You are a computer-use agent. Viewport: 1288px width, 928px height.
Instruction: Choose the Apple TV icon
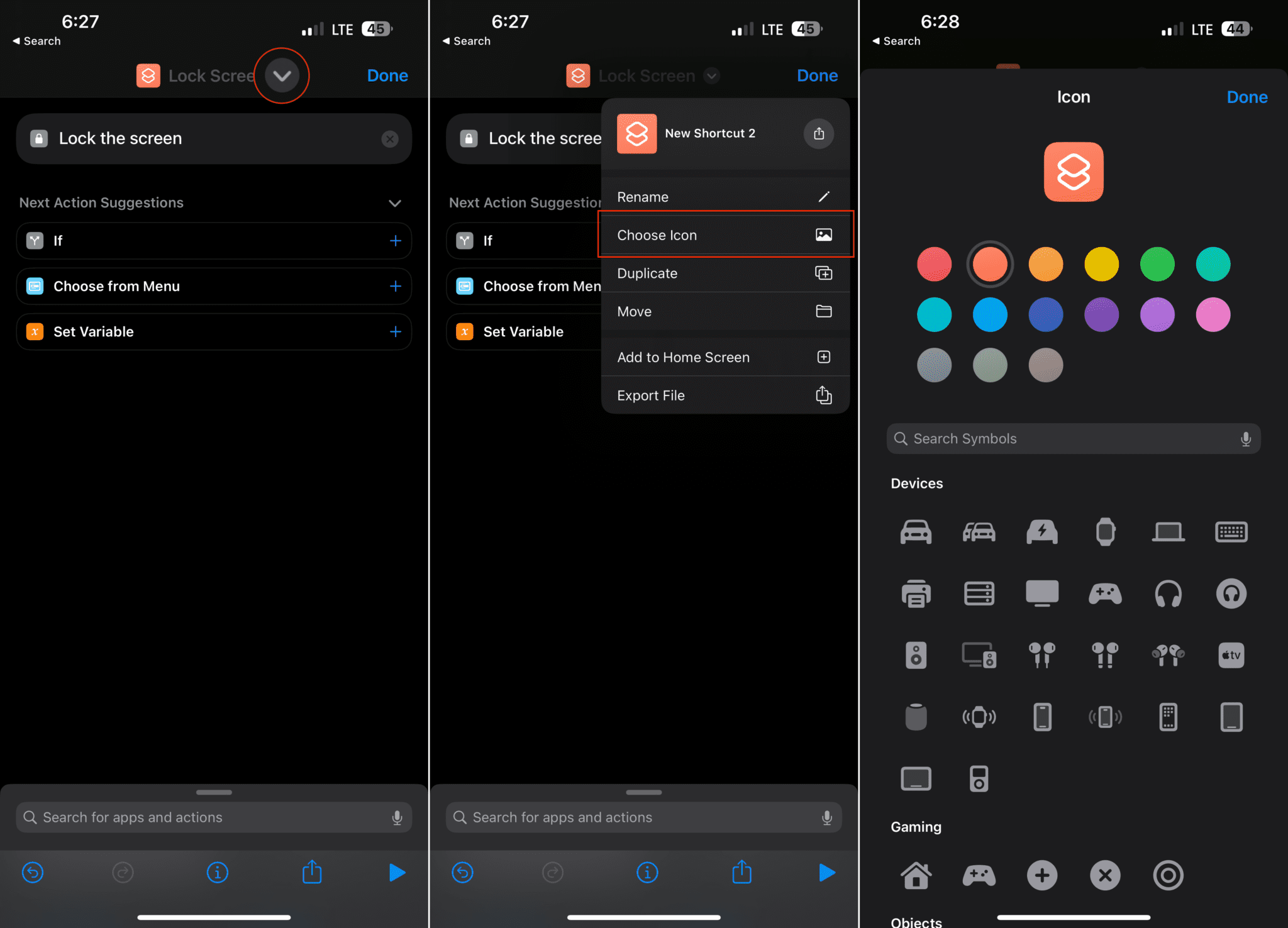pyautogui.click(x=1231, y=655)
